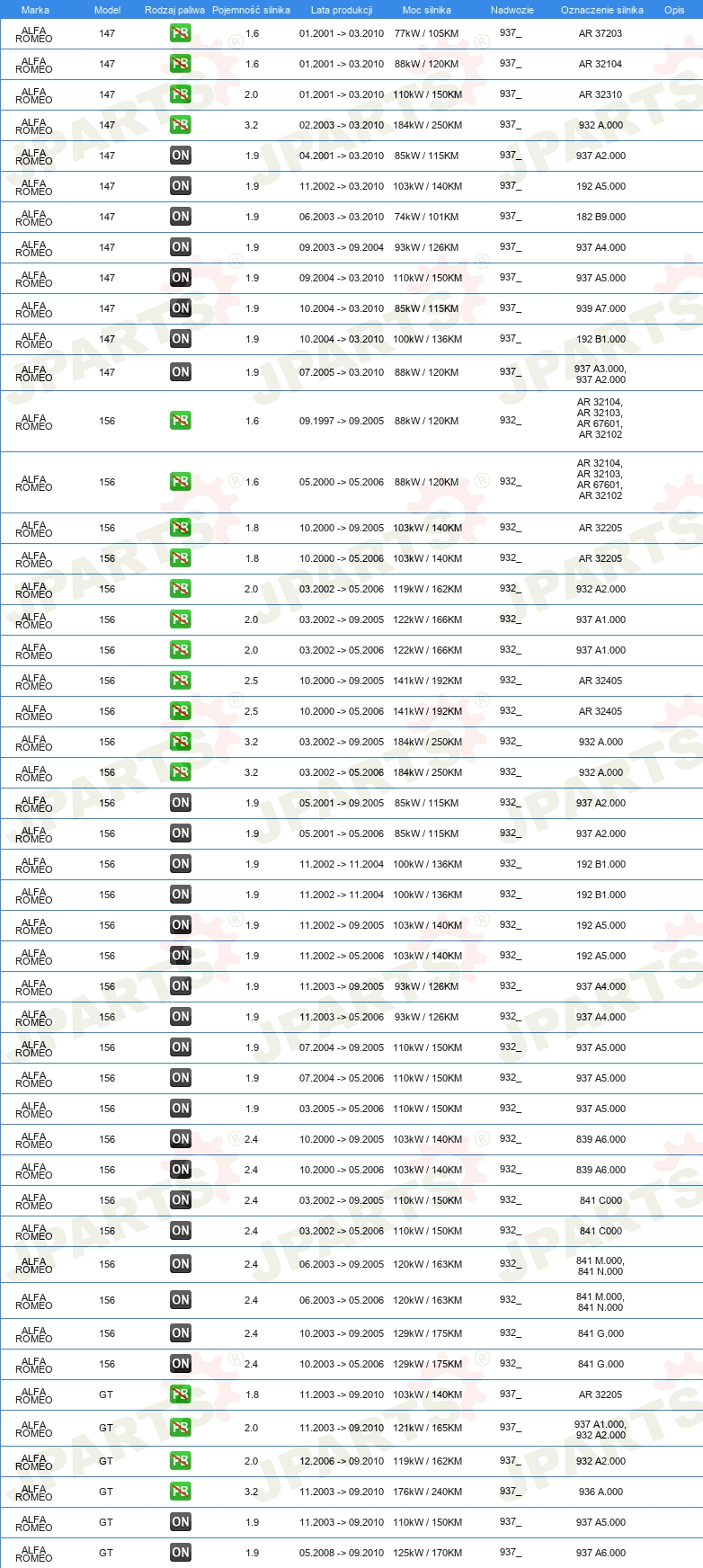
Task: Click the Lata produkcji column header
Action: pyautogui.click(x=342, y=10)
